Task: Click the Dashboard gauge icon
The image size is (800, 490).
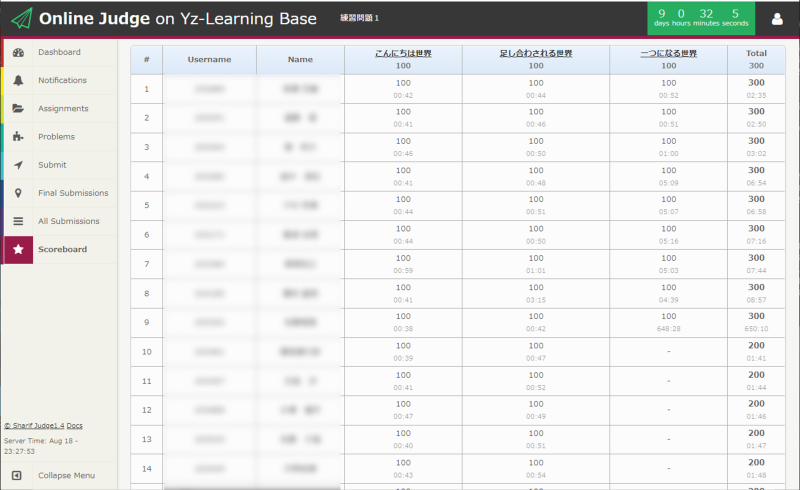Action: (18, 52)
